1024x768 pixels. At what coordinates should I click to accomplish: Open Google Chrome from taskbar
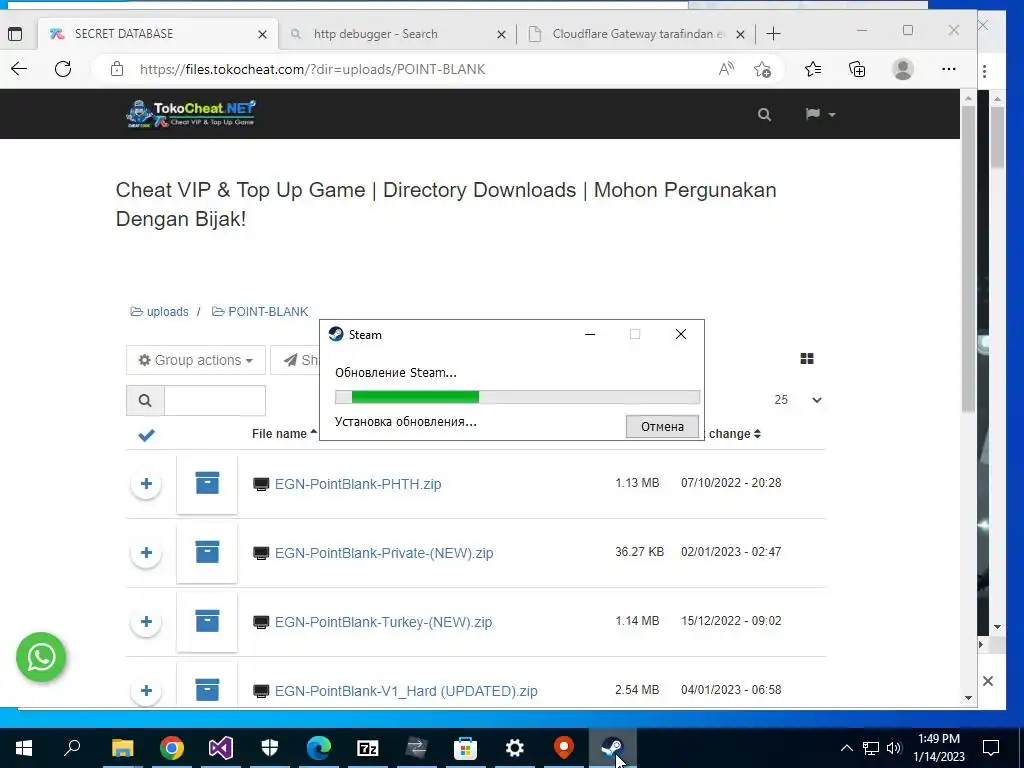point(171,748)
